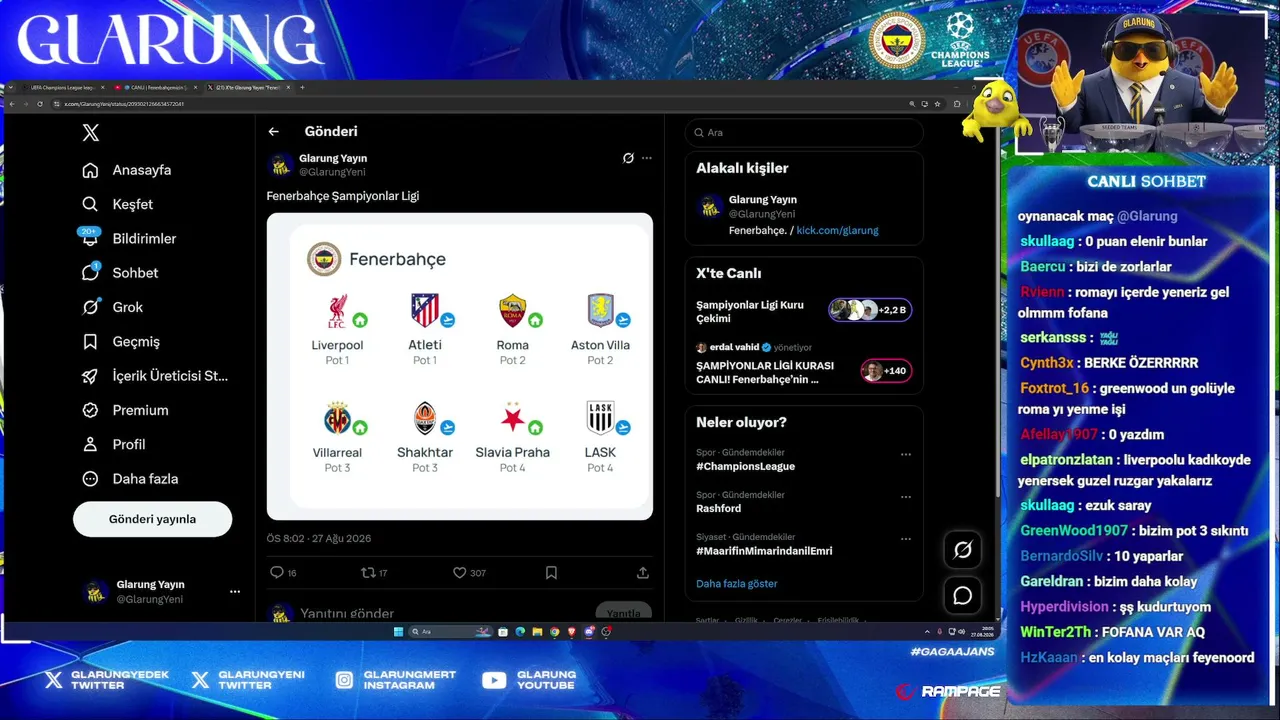Image resolution: width=1280 pixels, height=720 pixels.
Task: Click the +140 listeners badge
Action: pos(886,371)
